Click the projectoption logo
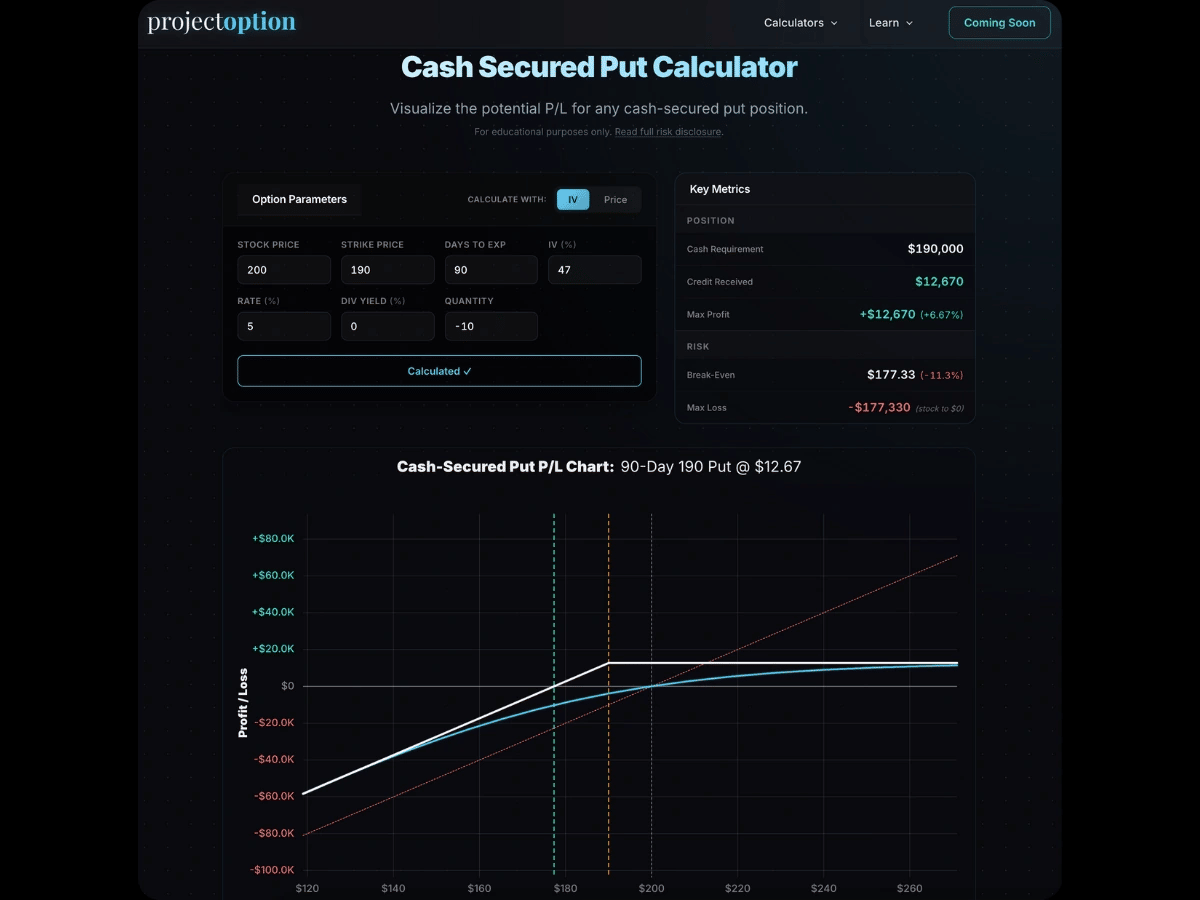 click(x=221, y=22)
